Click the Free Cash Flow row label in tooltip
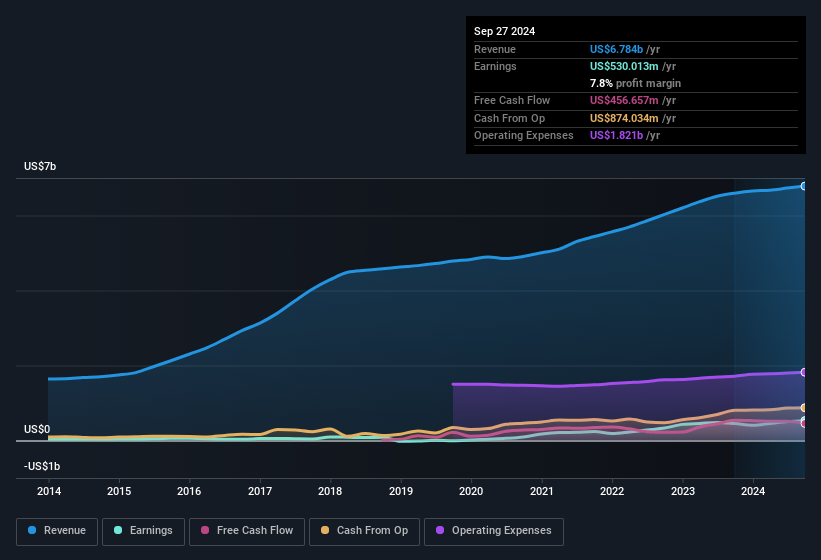This screenshot has width=821, height=560. coord(512,100)
